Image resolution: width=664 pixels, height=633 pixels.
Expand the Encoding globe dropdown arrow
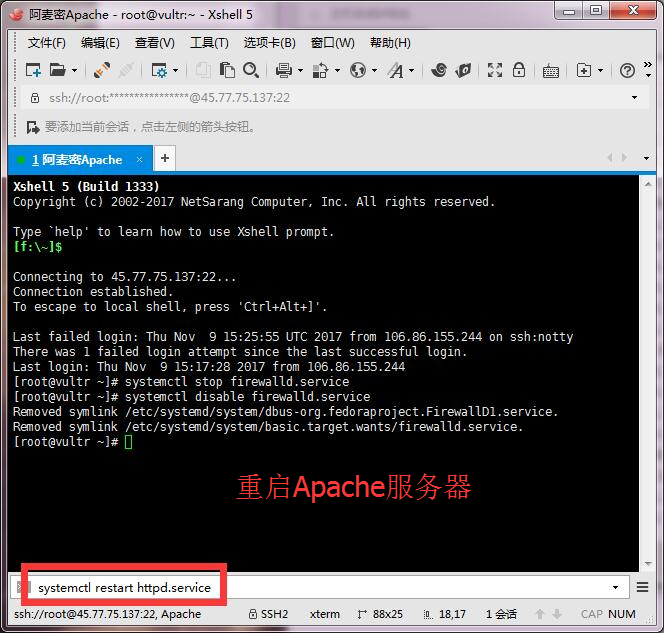point(374,70)
